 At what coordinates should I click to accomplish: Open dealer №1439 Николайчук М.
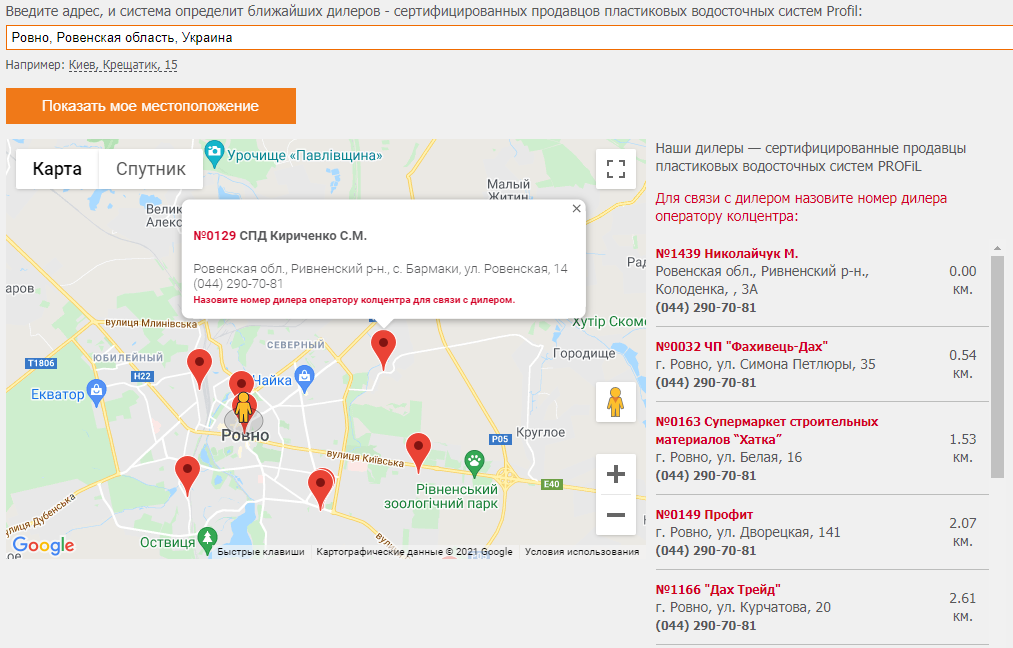(x=726, y=254)
